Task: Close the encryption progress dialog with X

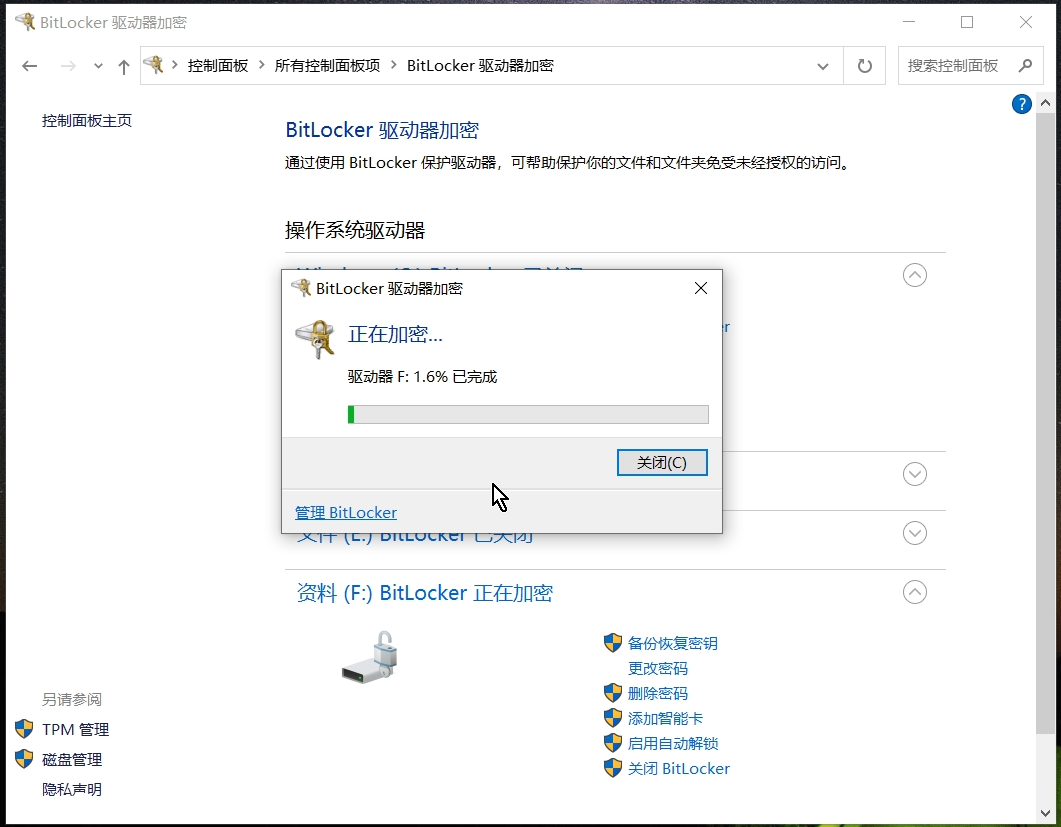Action: point(700,288)
